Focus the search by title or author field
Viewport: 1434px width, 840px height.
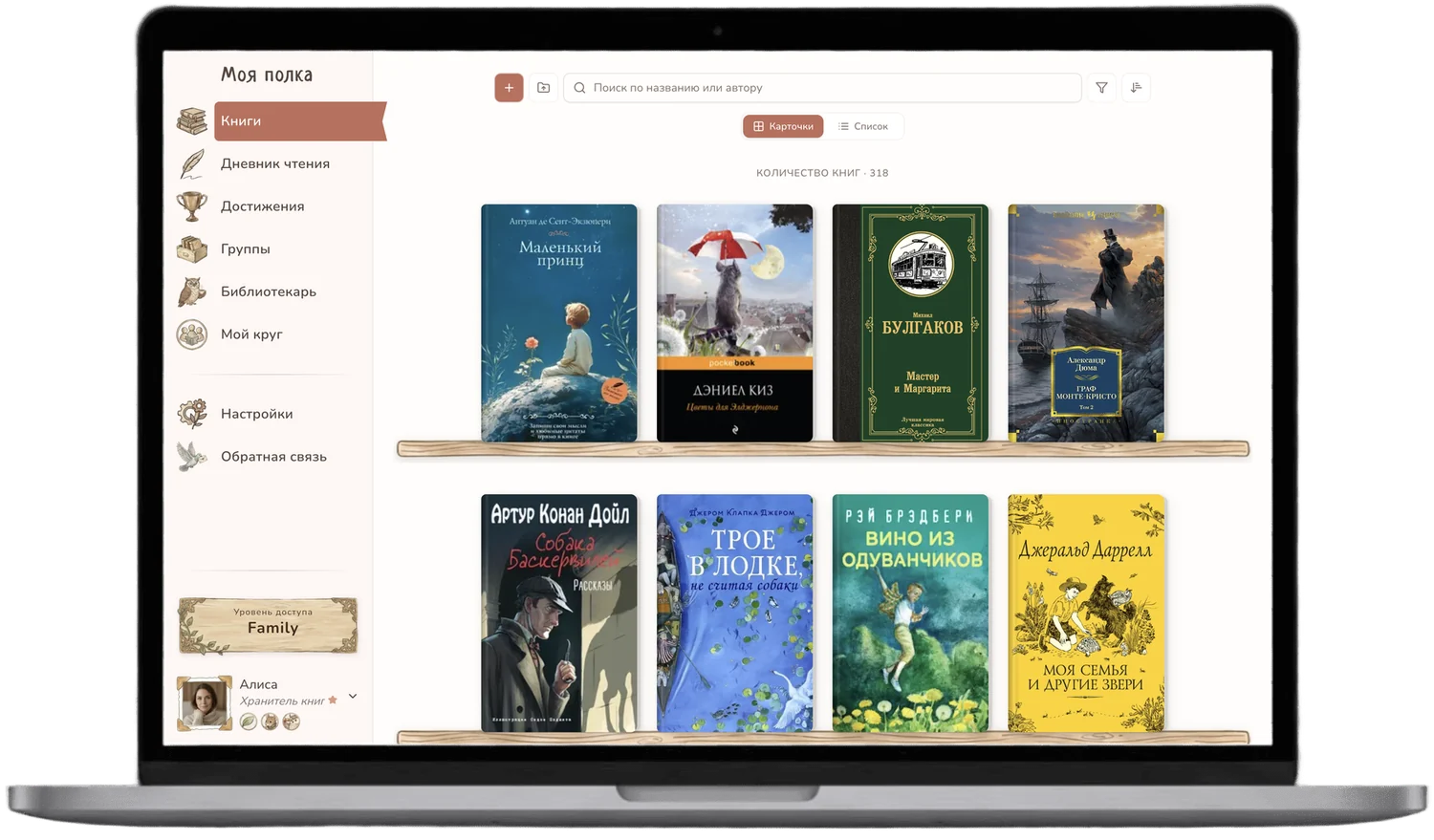822,88
